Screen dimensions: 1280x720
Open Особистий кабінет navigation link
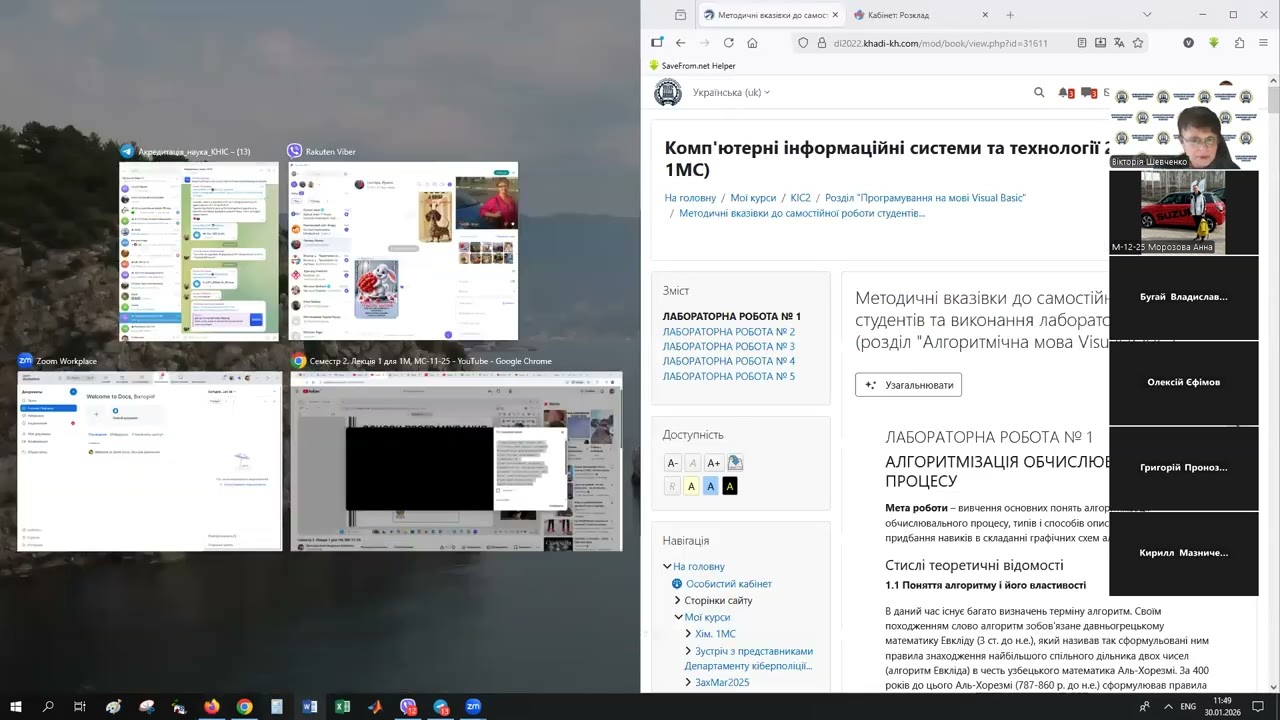[729, 584]
